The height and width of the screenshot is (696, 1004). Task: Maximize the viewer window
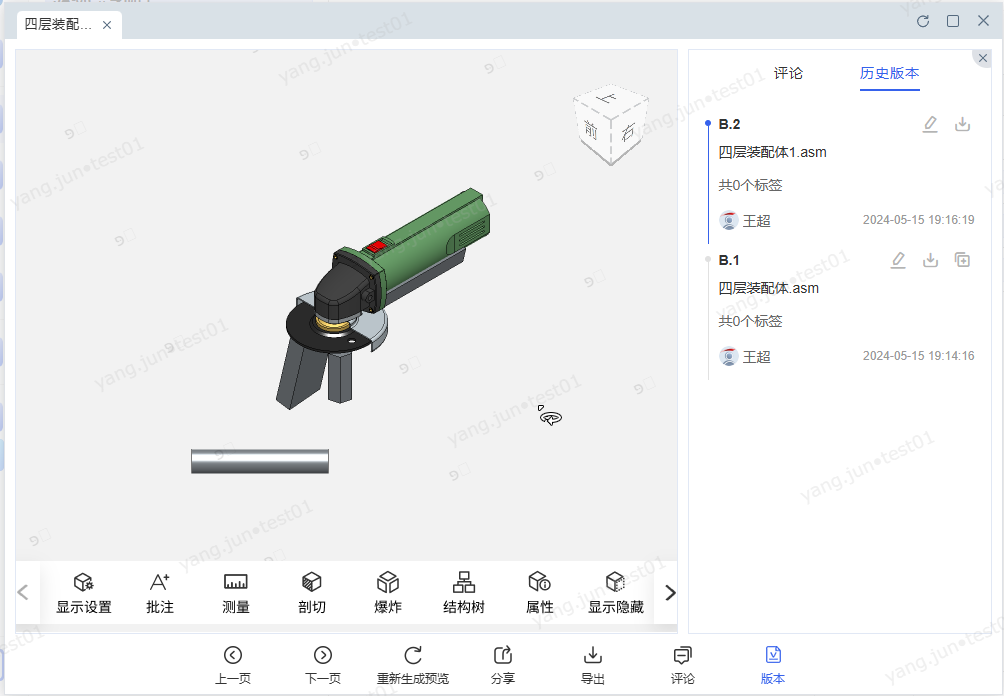[953, 21]
